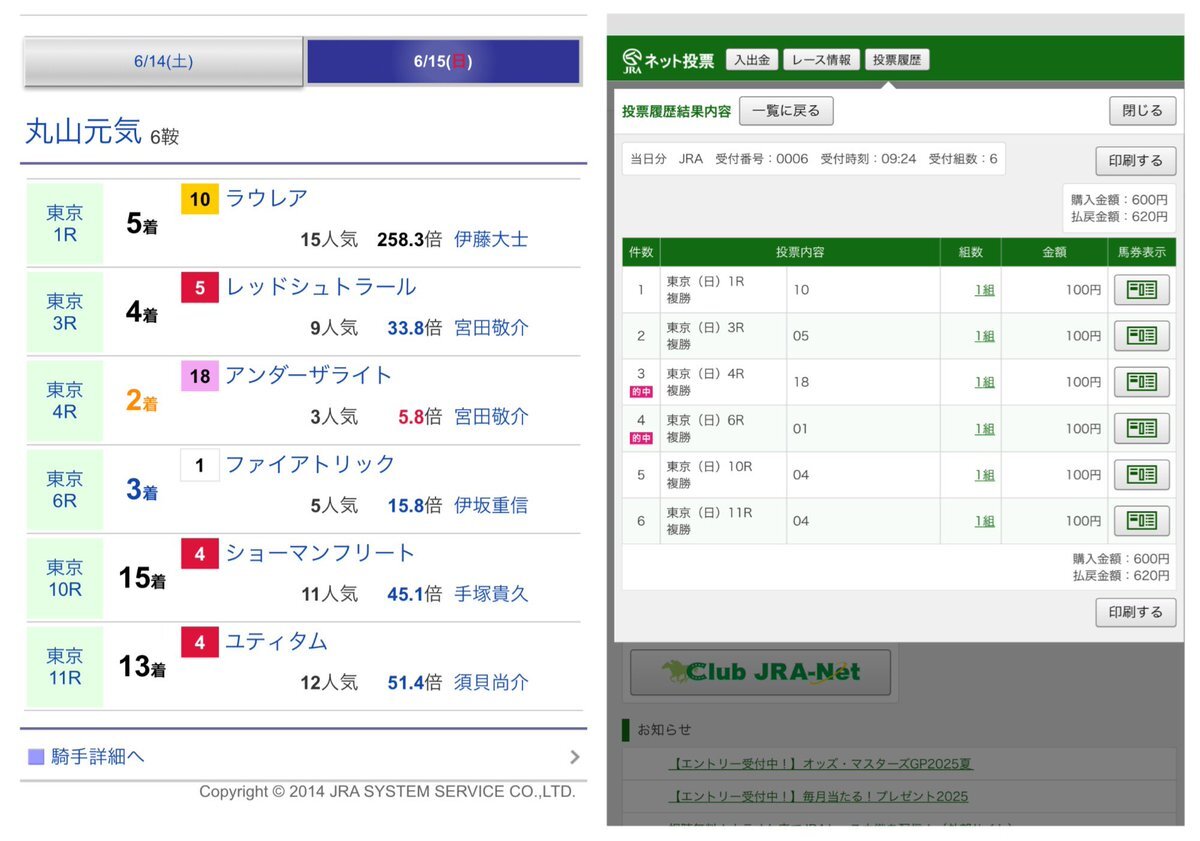Open jockey name 丸山元気
The image size is (1200, 841).
pyautogui.click(x=83, y=131)
